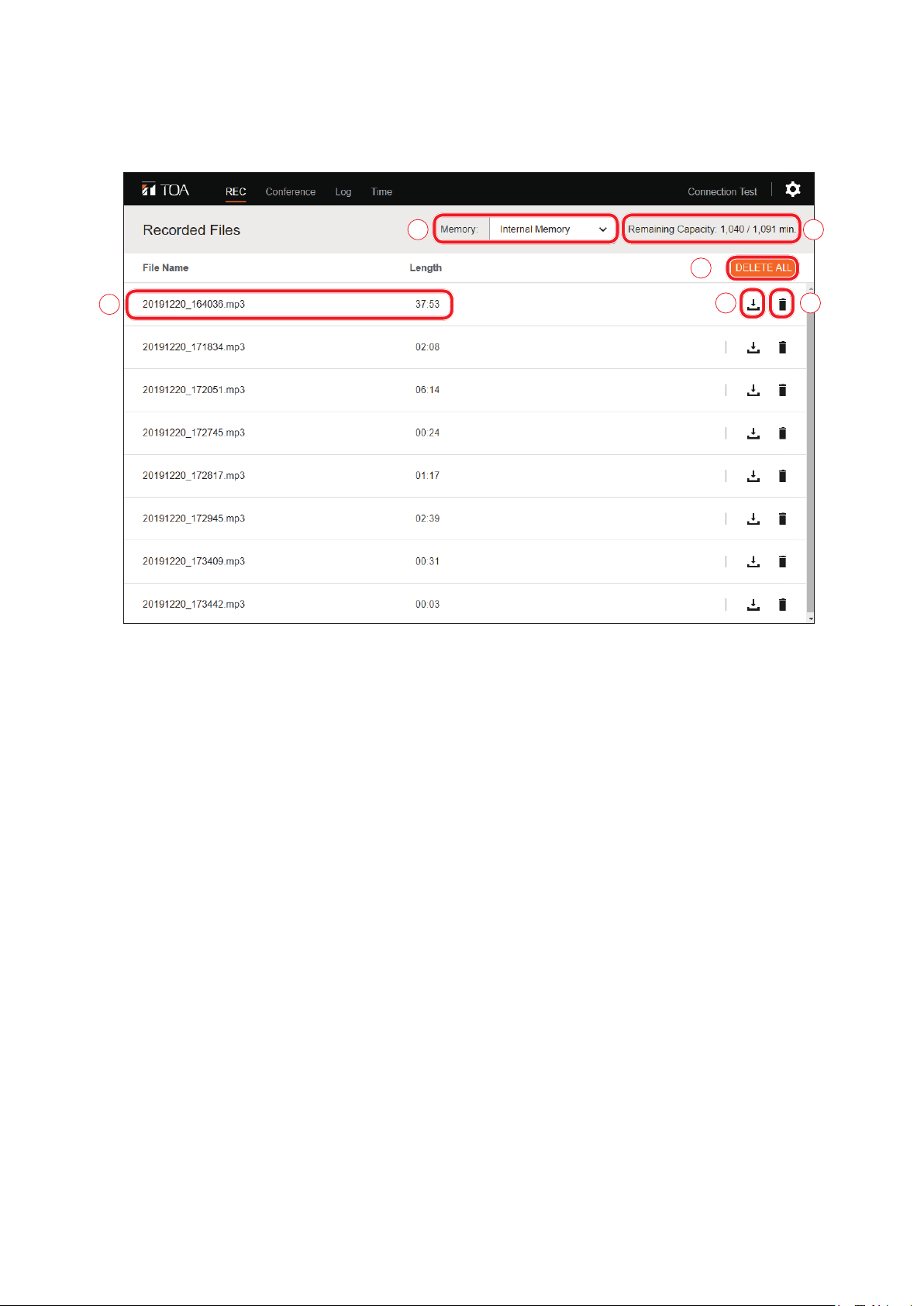
Task: Click the Memory: label
Action: tap(459, 229)
